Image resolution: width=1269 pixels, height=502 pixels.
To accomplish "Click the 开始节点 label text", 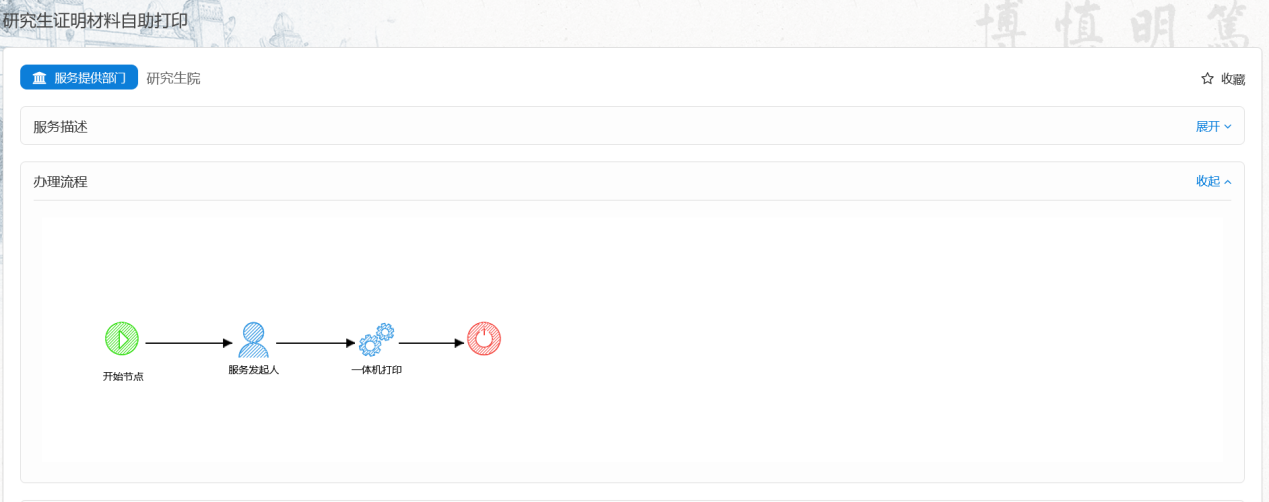I will (123, 377).
